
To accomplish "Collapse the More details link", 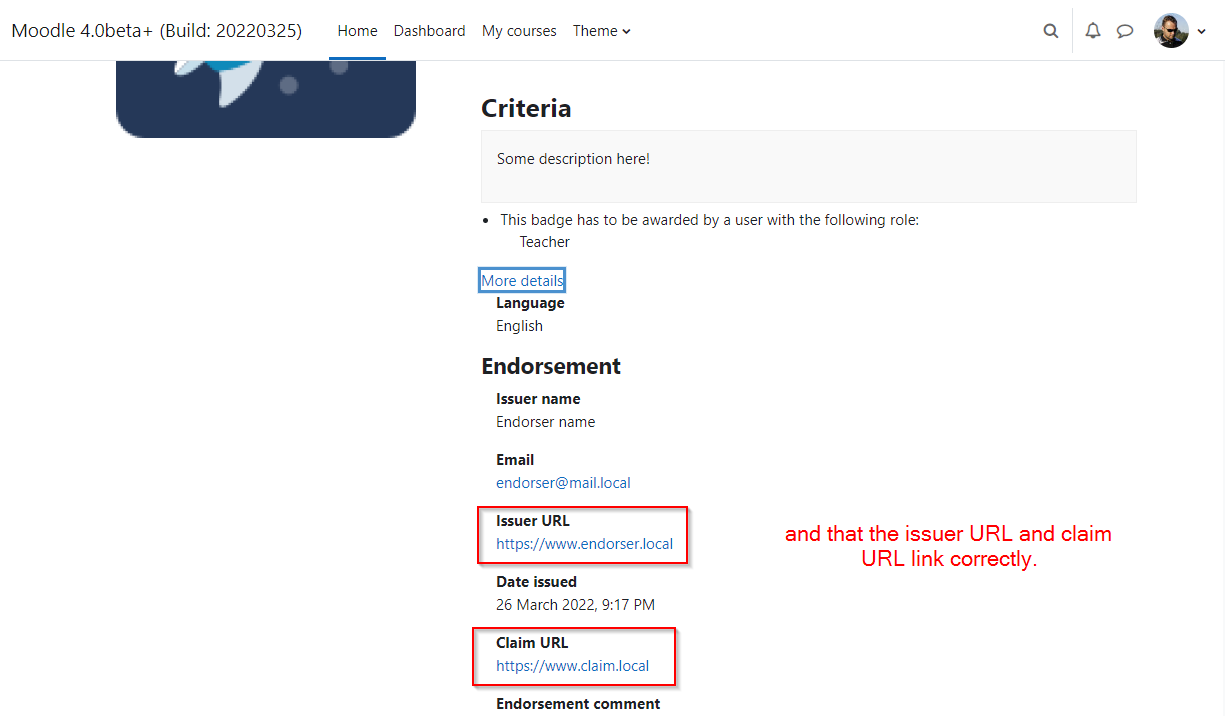I will [x=522, y=280].
